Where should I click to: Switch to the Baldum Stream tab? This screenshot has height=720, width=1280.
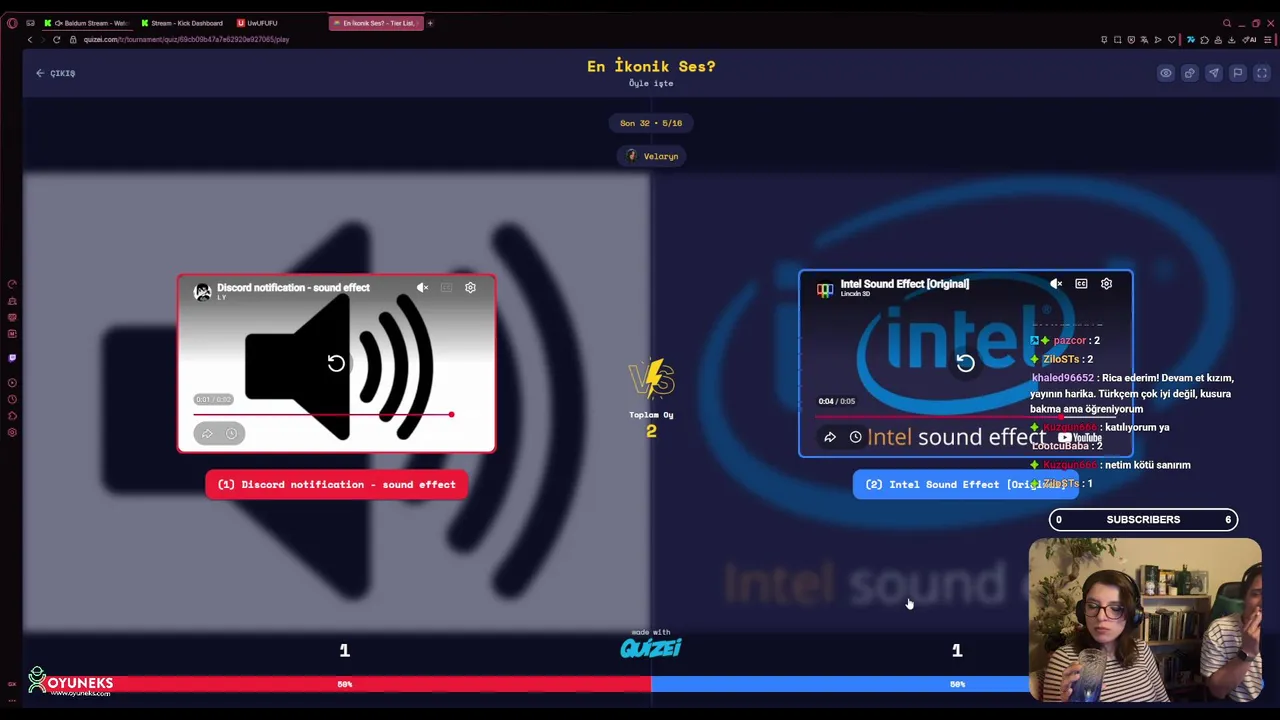point(87,23)
